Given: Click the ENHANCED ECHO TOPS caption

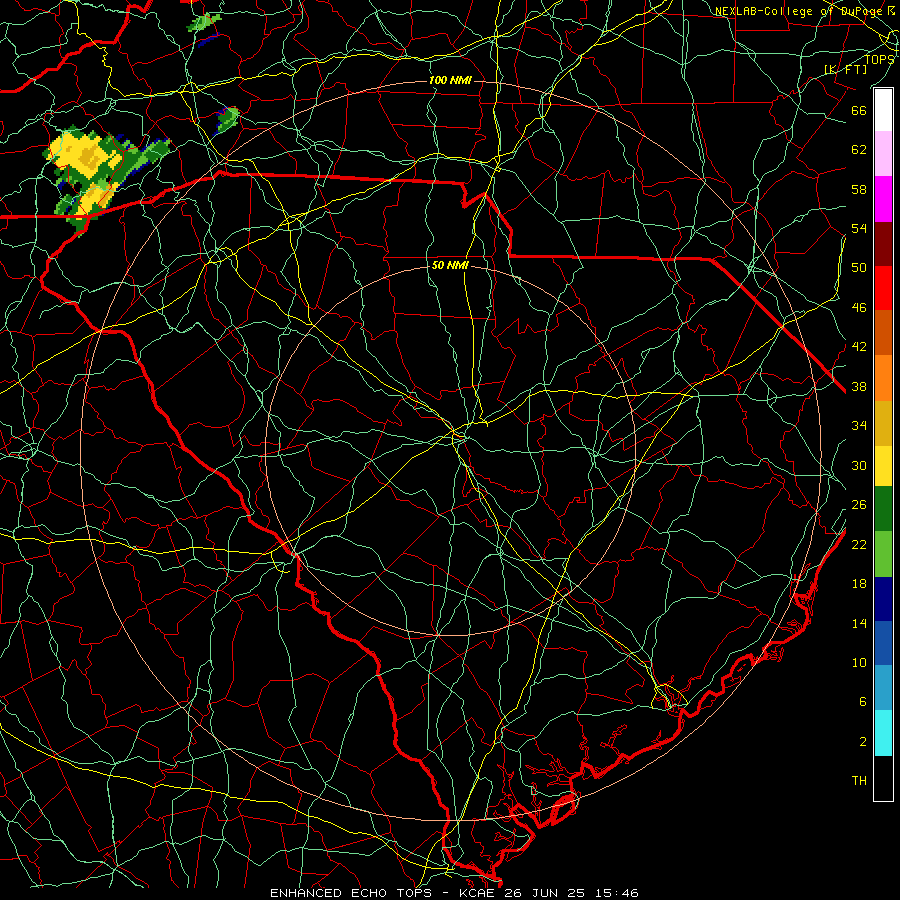Looking at the screenshot, I should [x=350, y=893].
